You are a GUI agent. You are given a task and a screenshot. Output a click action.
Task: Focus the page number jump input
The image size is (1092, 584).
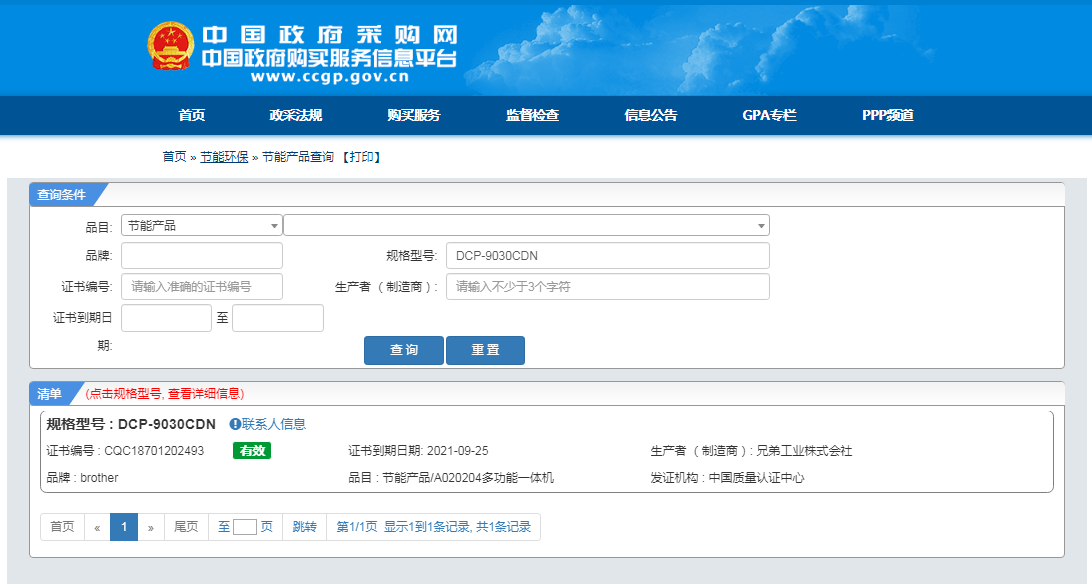[x=244, y=527]
